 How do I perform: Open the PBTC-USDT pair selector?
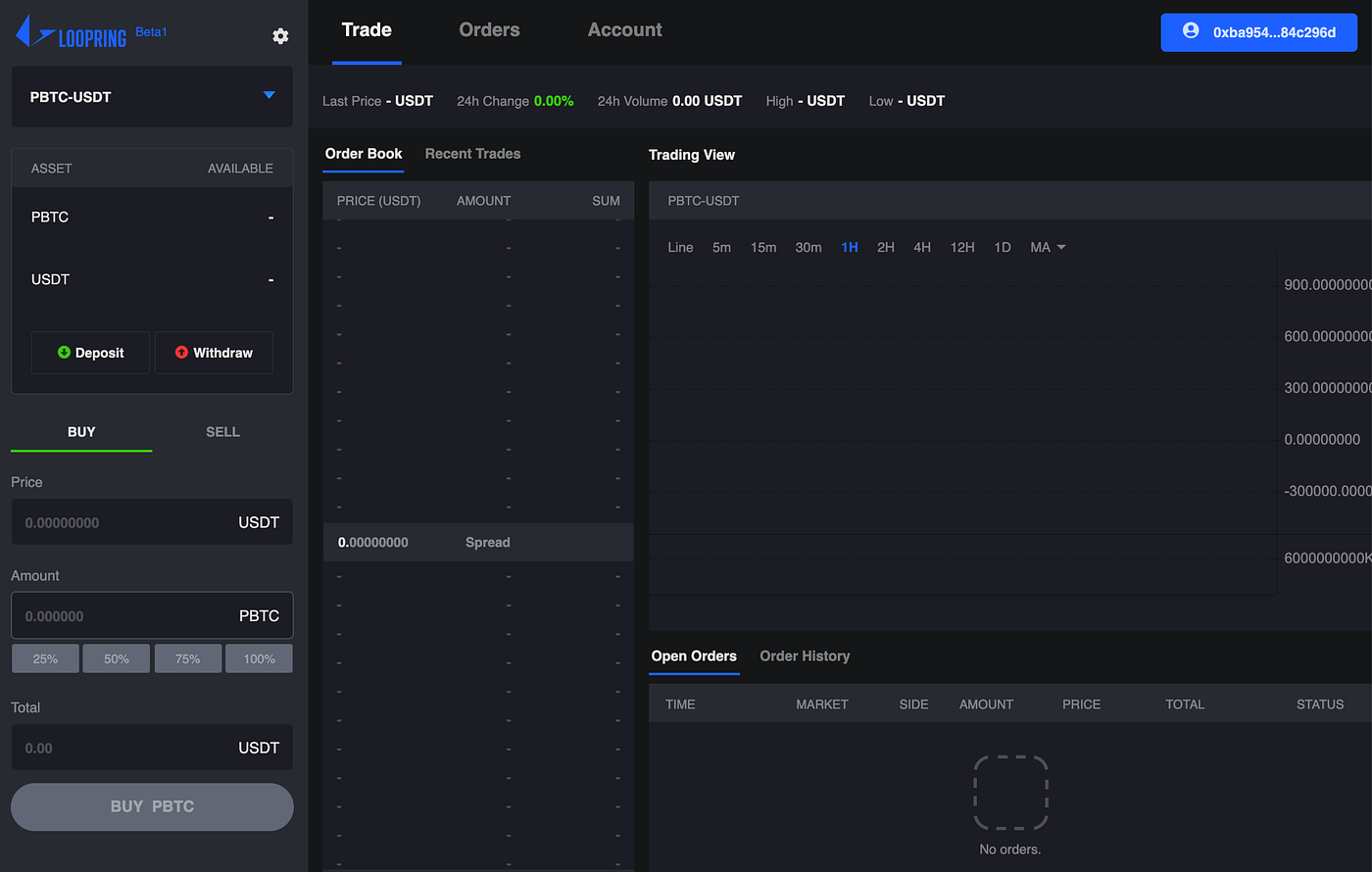[x=152, y=96]
